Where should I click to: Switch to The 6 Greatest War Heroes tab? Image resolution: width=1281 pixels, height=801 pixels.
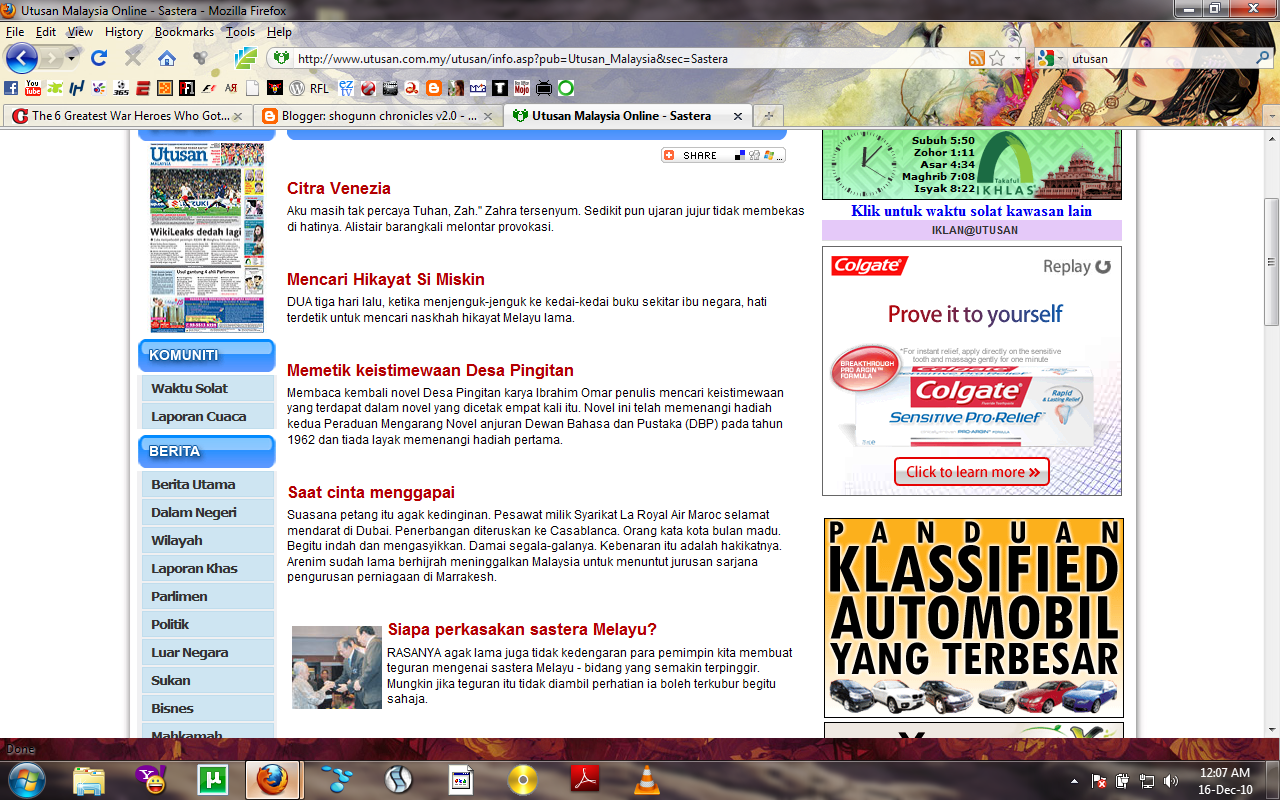[x=127, y=116]
